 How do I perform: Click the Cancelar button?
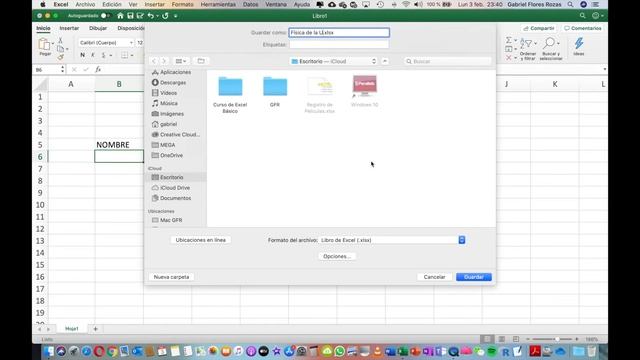434,277
